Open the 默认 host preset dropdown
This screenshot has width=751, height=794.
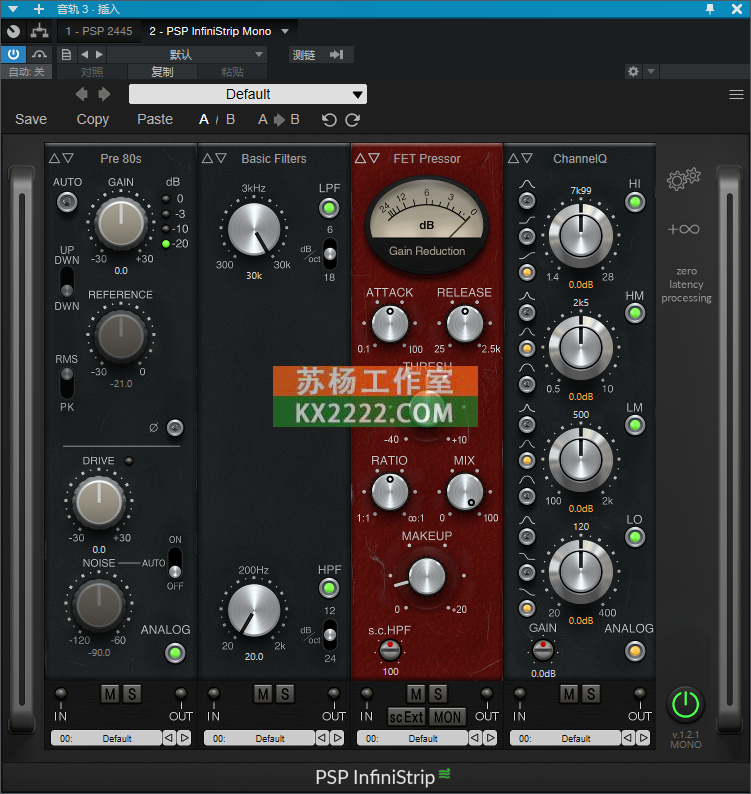point(187,54)
